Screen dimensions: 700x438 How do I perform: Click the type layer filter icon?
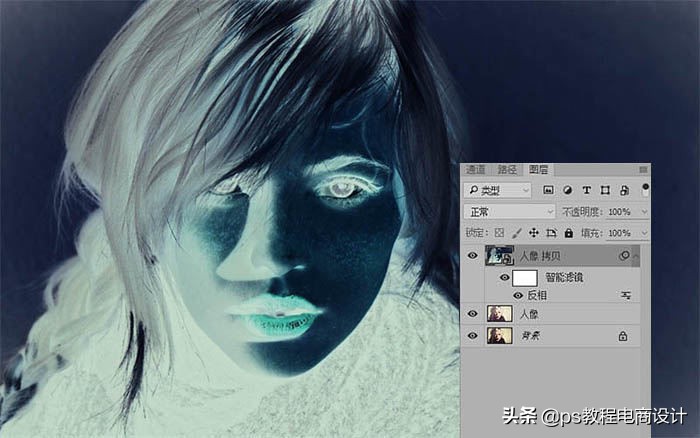pos(586,190)
